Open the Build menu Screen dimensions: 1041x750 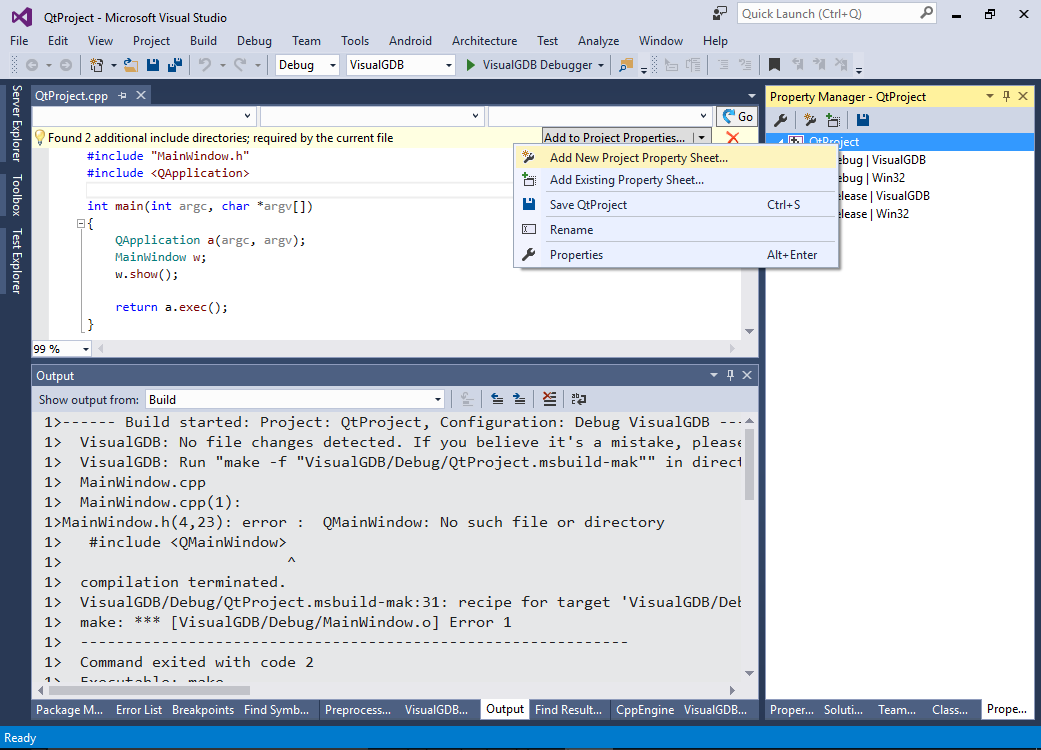click(x=203, y=41)
